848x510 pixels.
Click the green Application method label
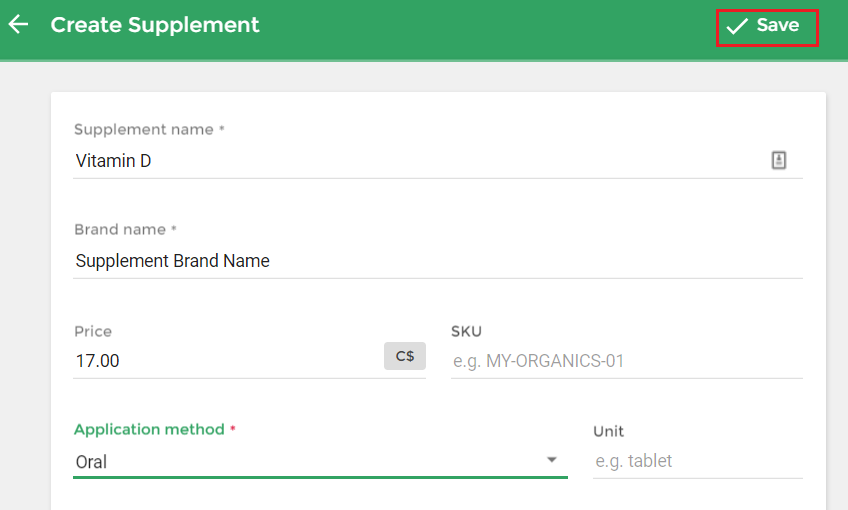(149, 429)
